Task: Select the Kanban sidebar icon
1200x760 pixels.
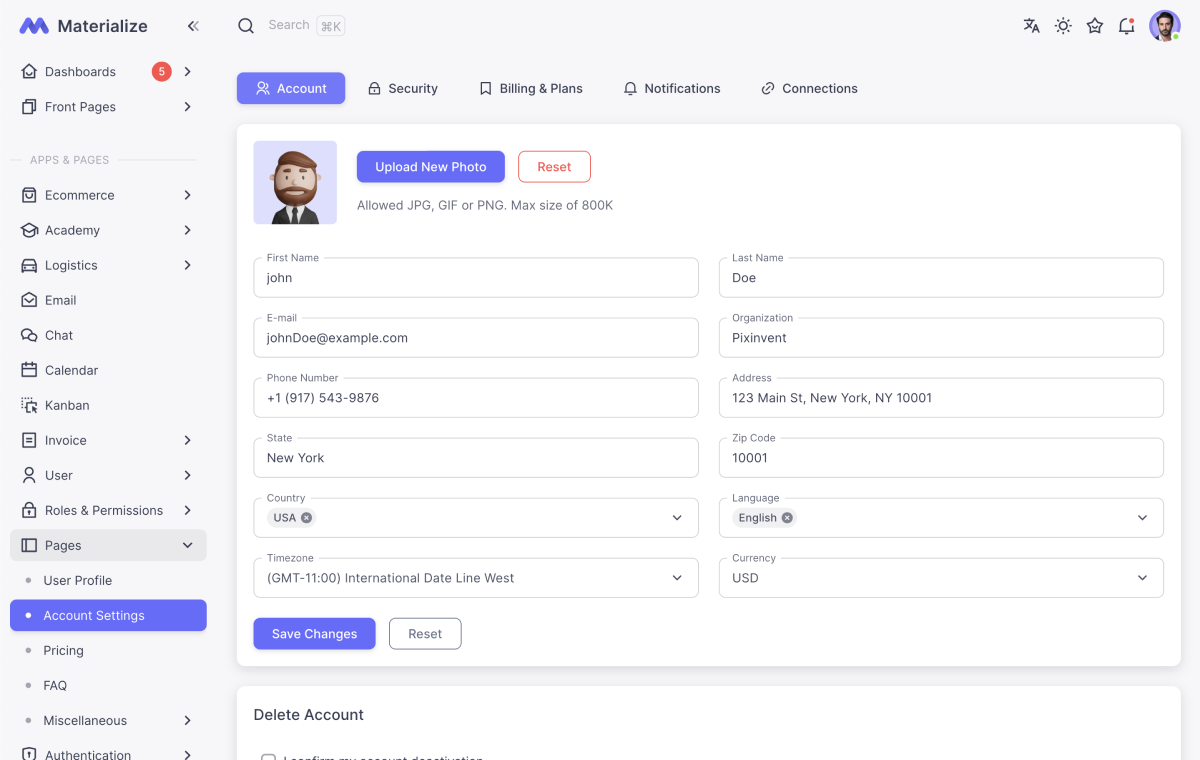Action: pos(30,405)
